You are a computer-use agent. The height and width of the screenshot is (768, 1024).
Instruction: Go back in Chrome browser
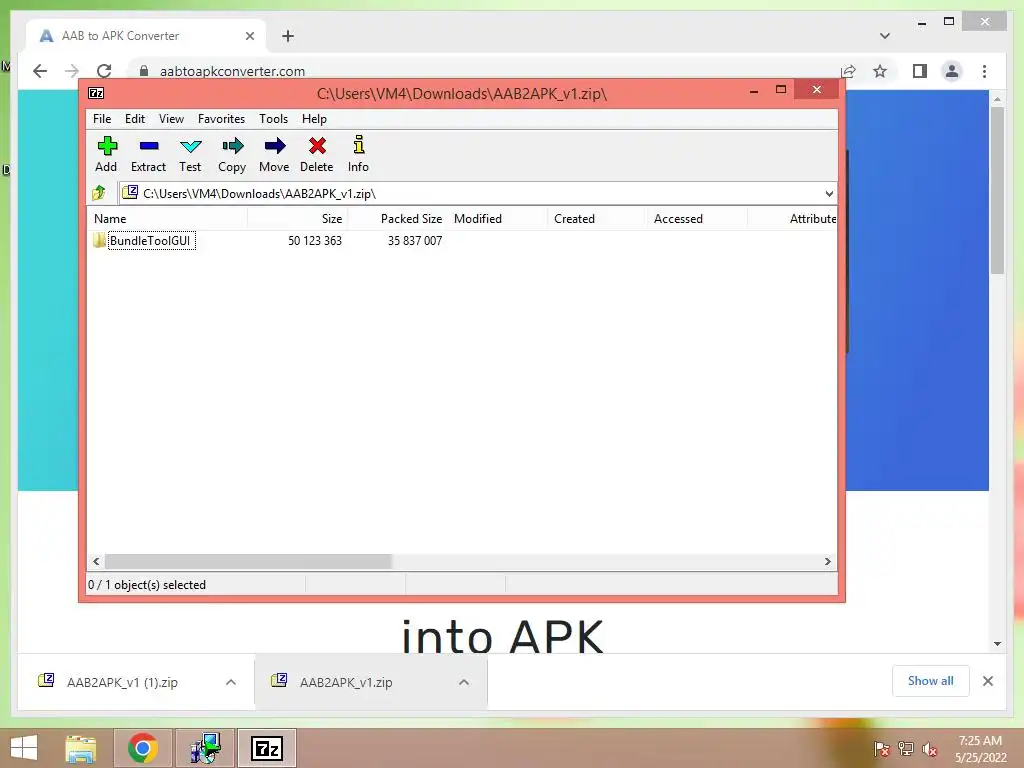[x=40, y=71]
